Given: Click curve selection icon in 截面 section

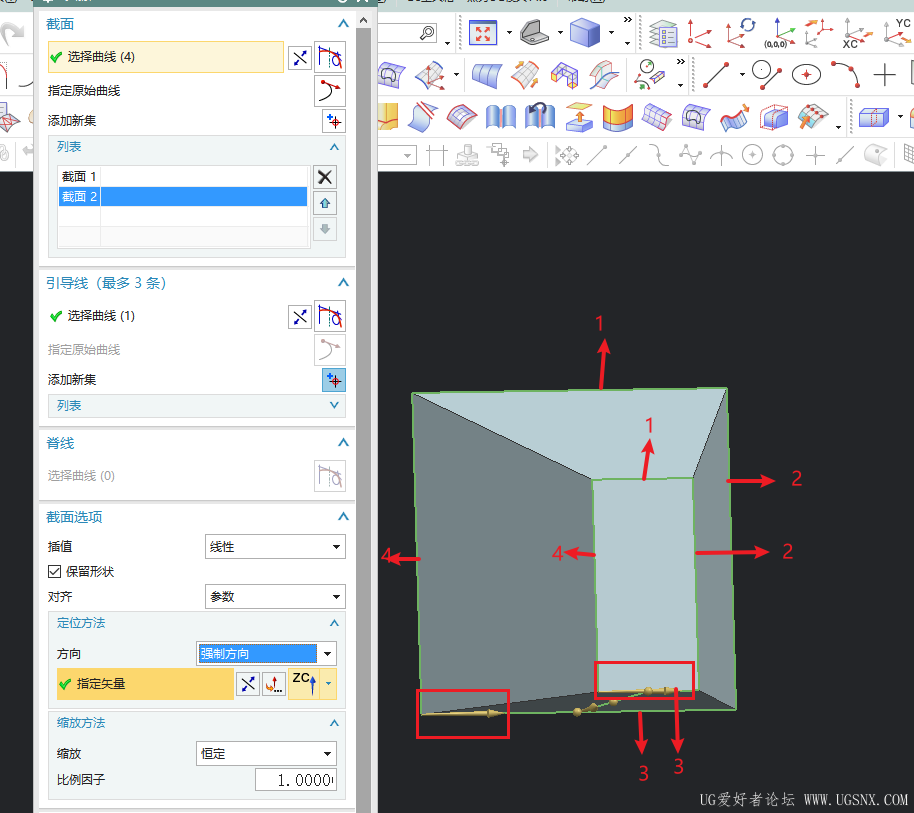Looking at the screenshot, I should click(x=330, y=57).
